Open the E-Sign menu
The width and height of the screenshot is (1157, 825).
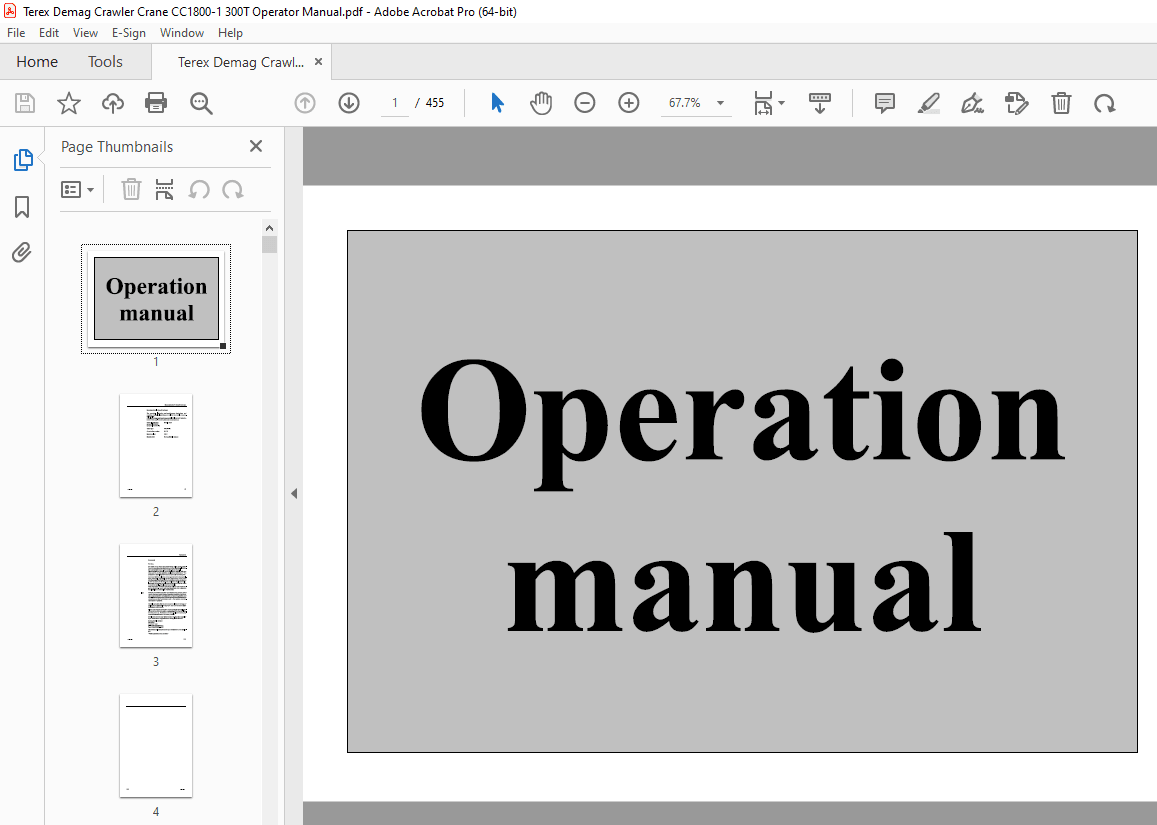point(129,32)
